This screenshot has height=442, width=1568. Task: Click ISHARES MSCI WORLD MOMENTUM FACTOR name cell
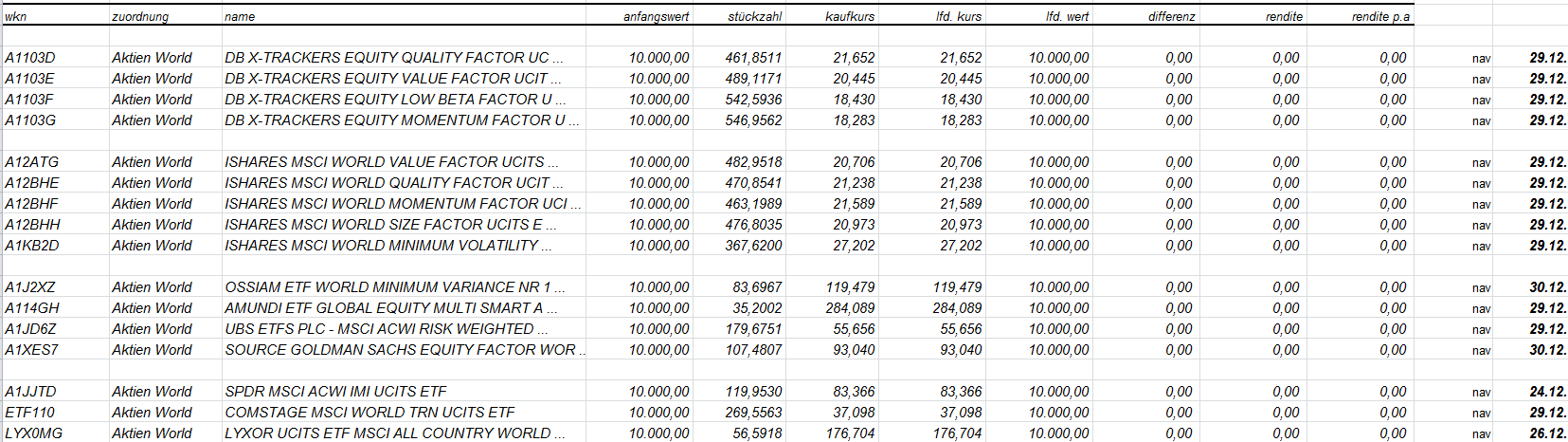(x=396, y=204)
